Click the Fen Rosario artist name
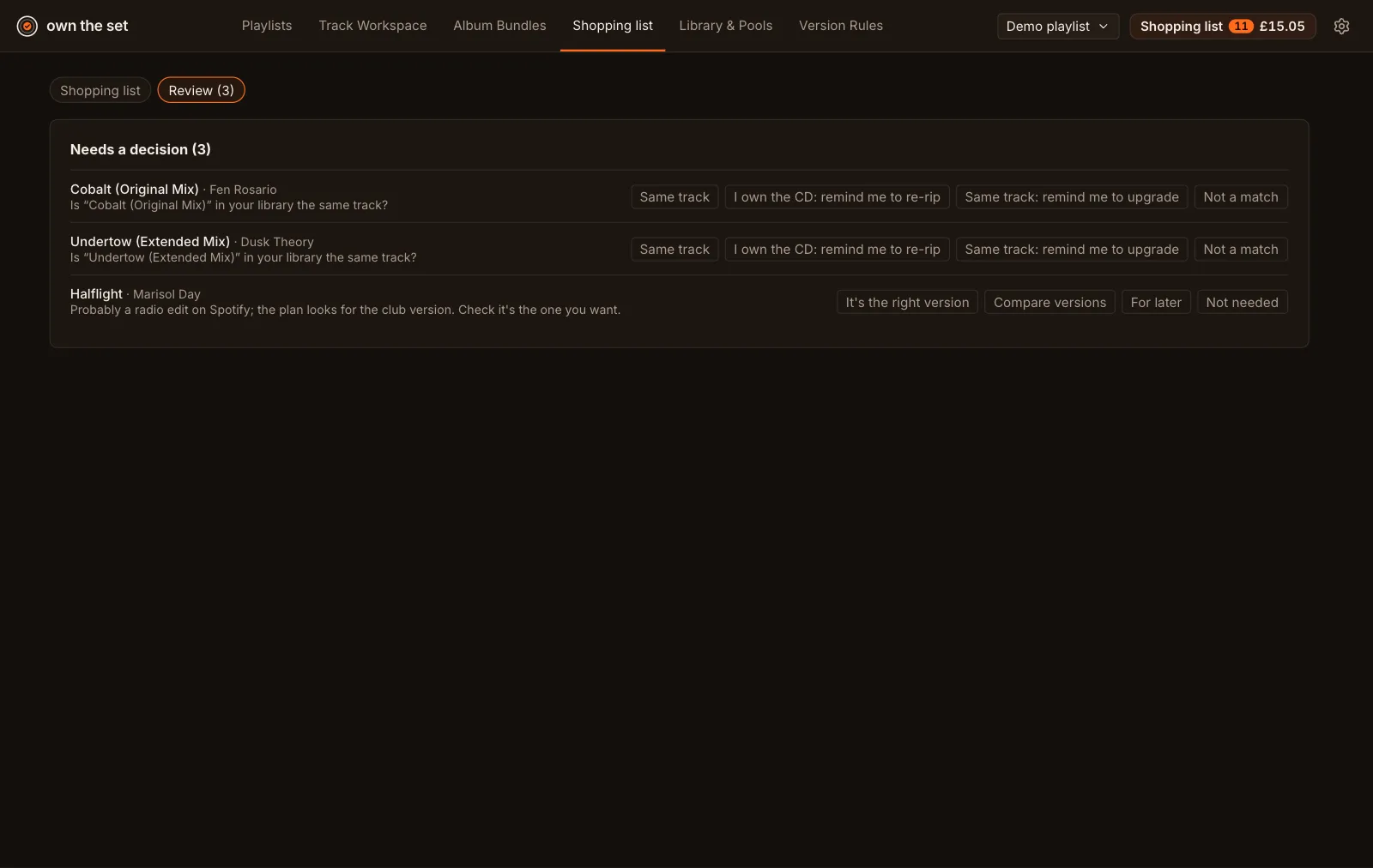The width and height of the screenshot is (1373, 868). pos(243,190)
